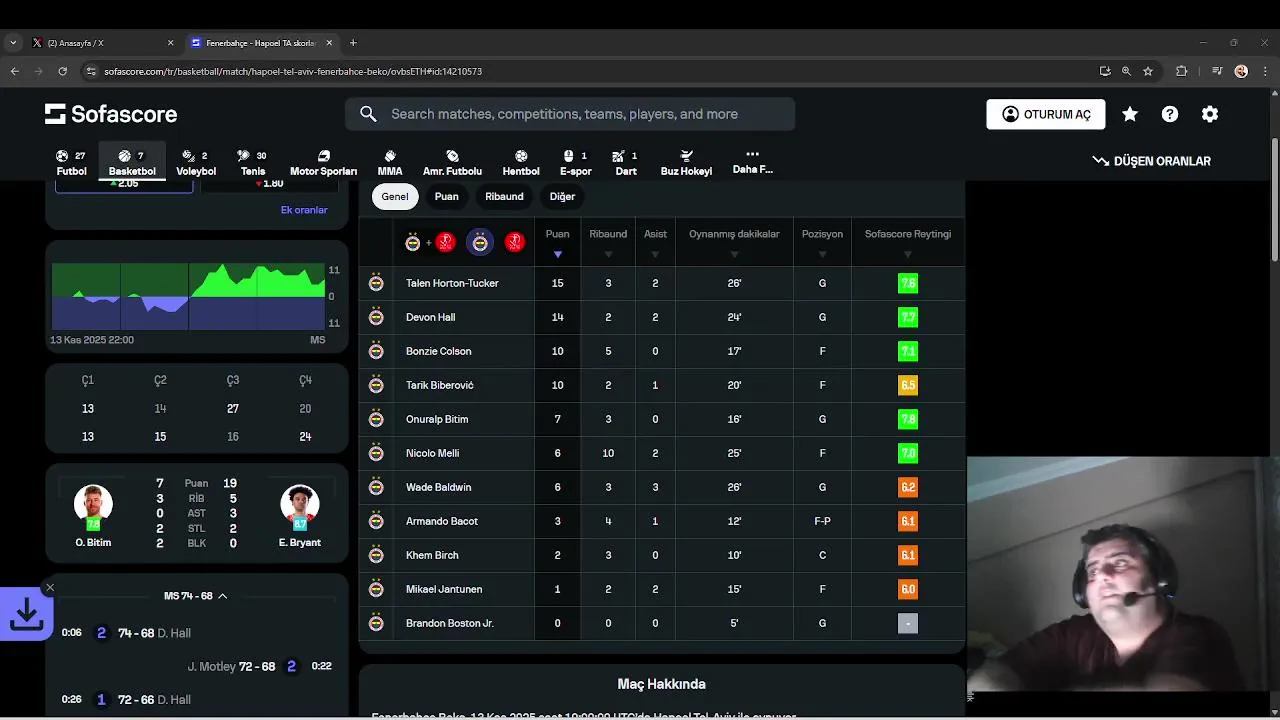Sort table by Puan column

pos(557,242)
